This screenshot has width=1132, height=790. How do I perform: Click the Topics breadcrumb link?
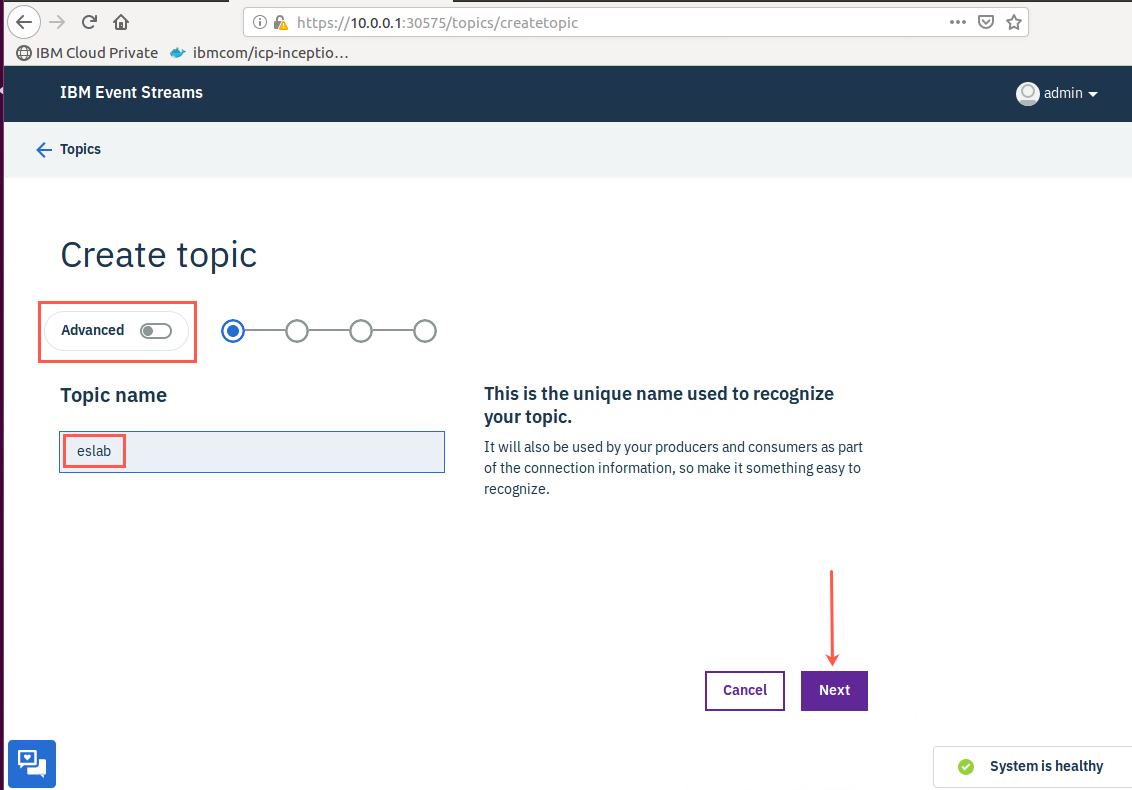click(x=80, y=149)
